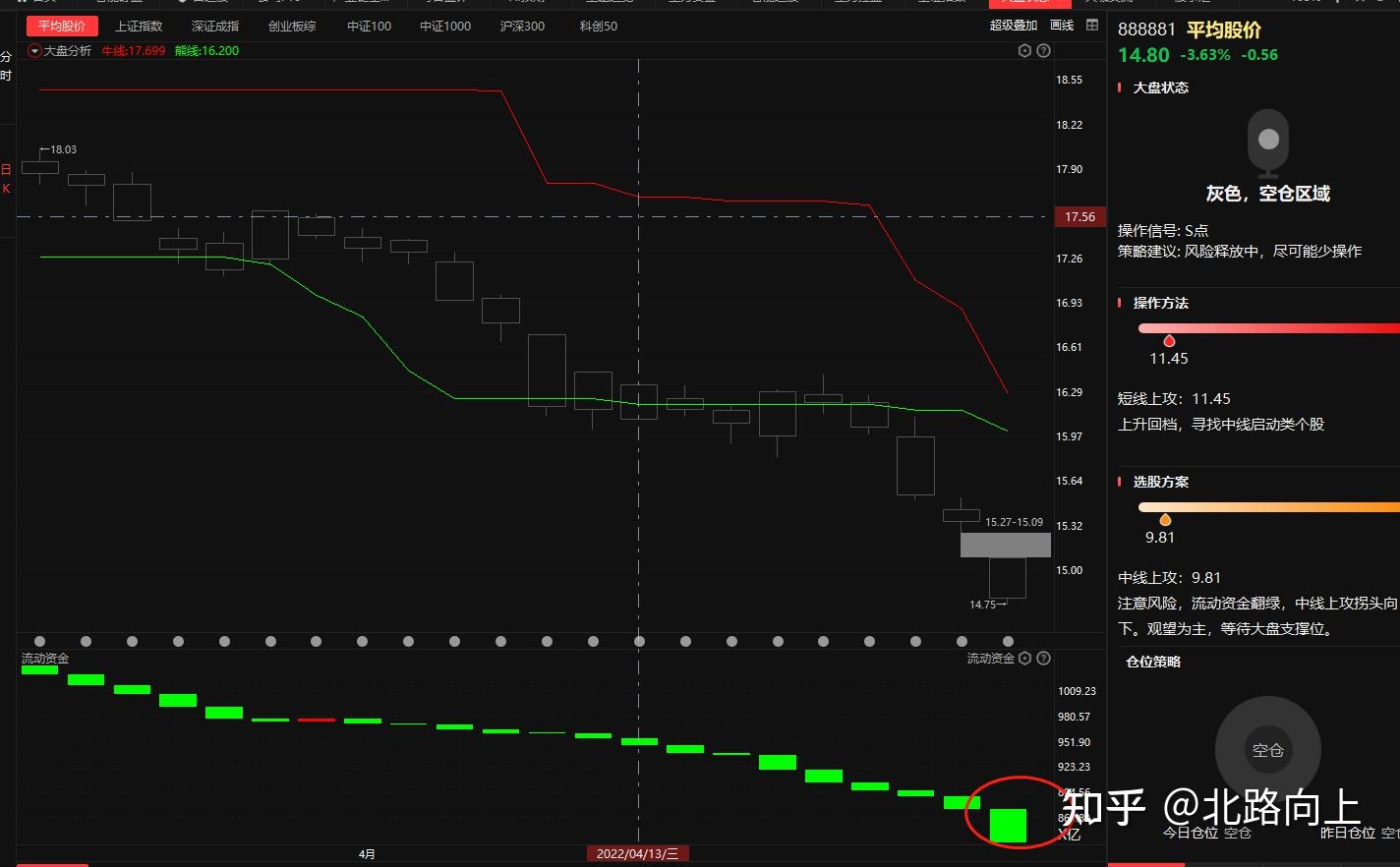Image resolution: width=1400 pixels, height=867 pixels.
Task: Select the 沪深300 tab
Action: tap(522, 26)
